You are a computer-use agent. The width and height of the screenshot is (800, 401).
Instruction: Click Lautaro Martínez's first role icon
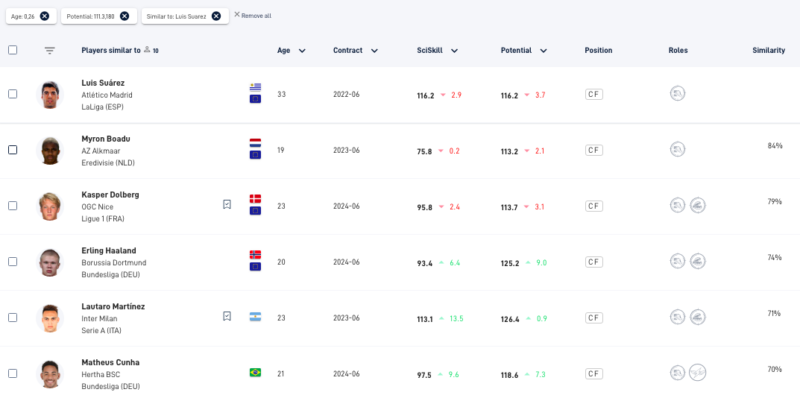(x=678, y=317)
